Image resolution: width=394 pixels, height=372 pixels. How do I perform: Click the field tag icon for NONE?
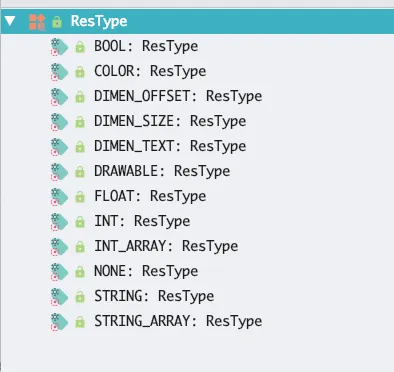(59, 272)
